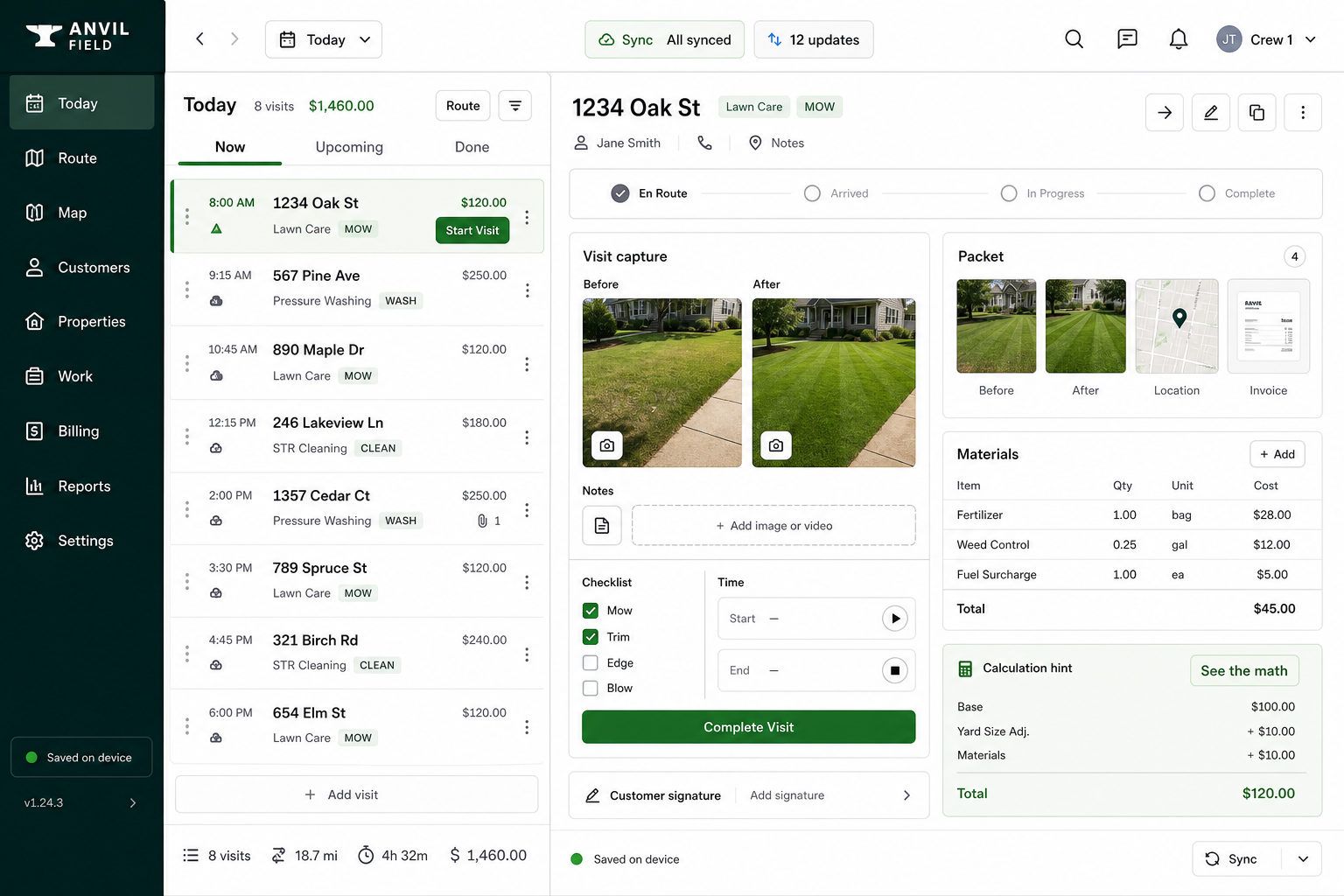Take After photo with camera icon
Screen dimensions: 1344x896
pos(776,445)
